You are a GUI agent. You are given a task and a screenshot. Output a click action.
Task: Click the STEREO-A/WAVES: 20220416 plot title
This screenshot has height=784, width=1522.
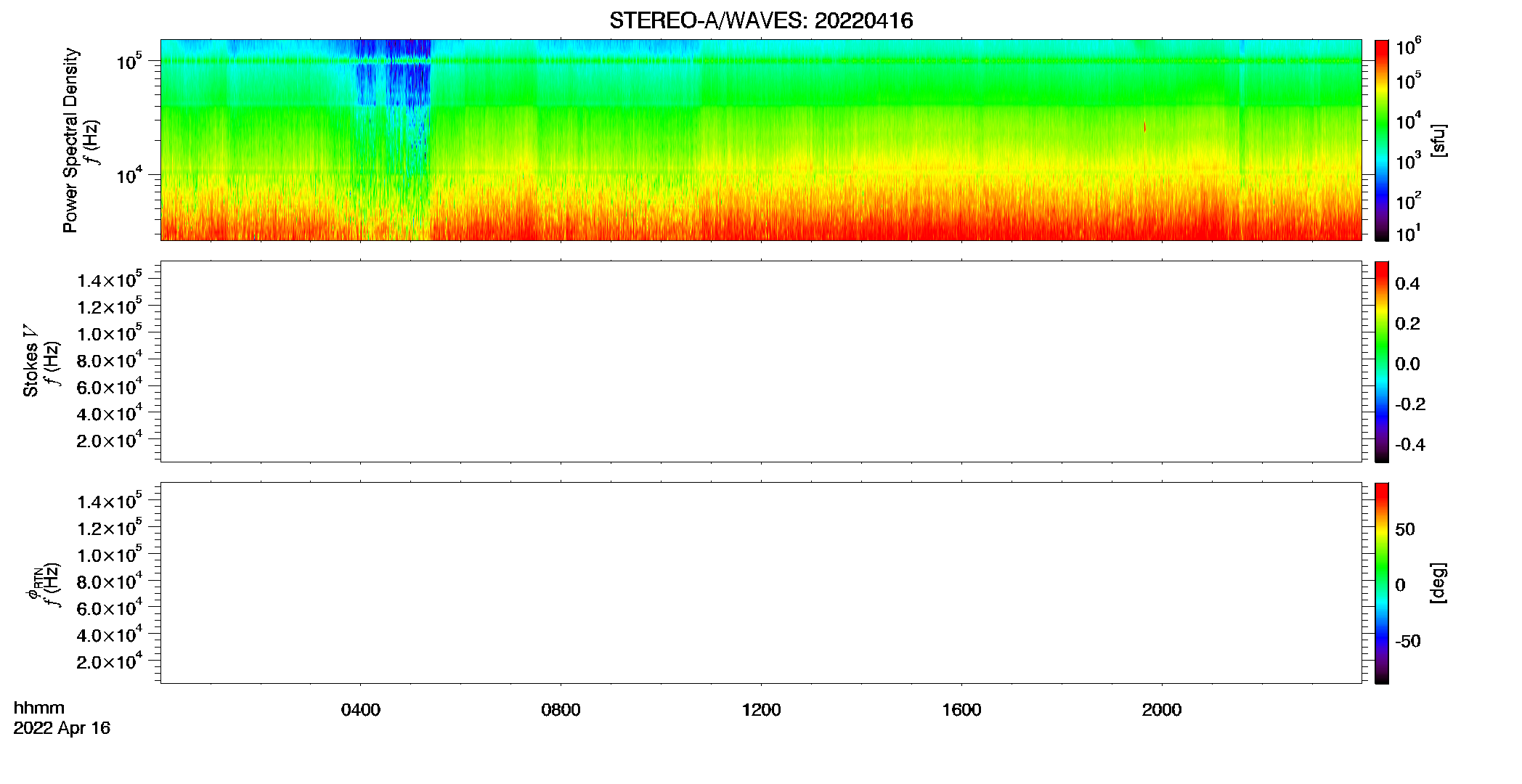(x=761, y=20)
